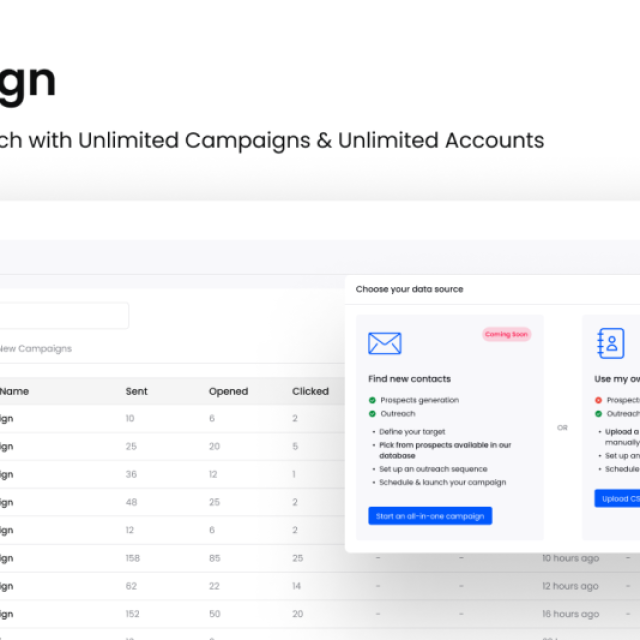Screen dimensions: 640x640
Task: Click the Find new contacts heading
Action: coord(409,379)
